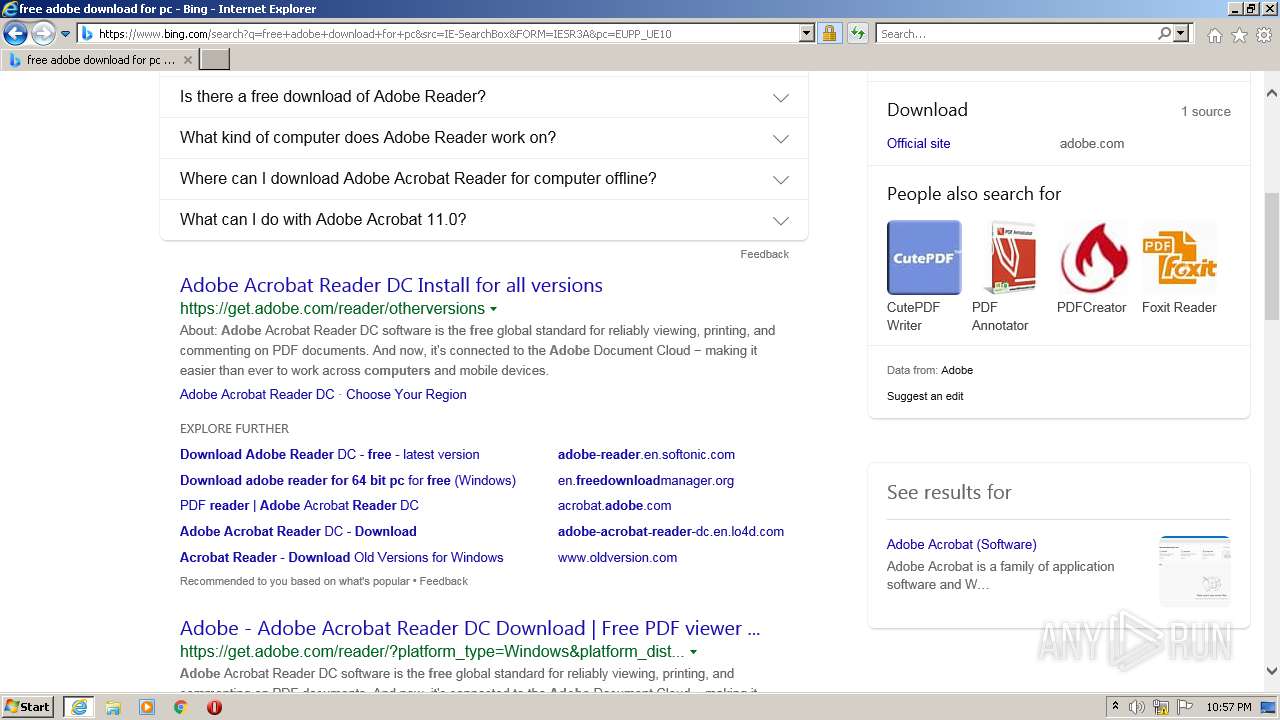
Task: Expand 'Where can I download Adobe Acrobat Reader' question
Action: click(x=484, y=179)
